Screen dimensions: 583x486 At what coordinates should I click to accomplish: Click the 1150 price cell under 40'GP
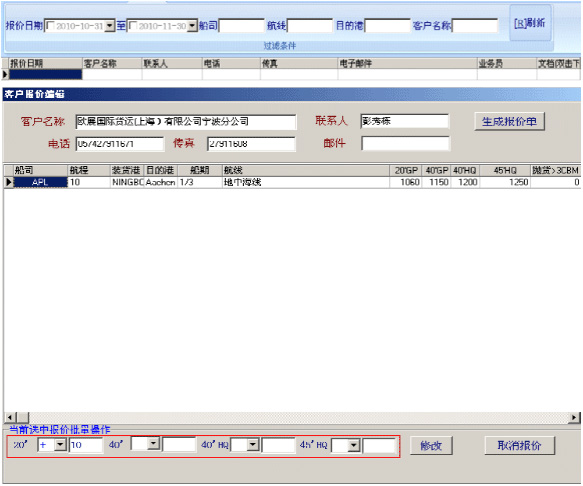click(436, 182)
